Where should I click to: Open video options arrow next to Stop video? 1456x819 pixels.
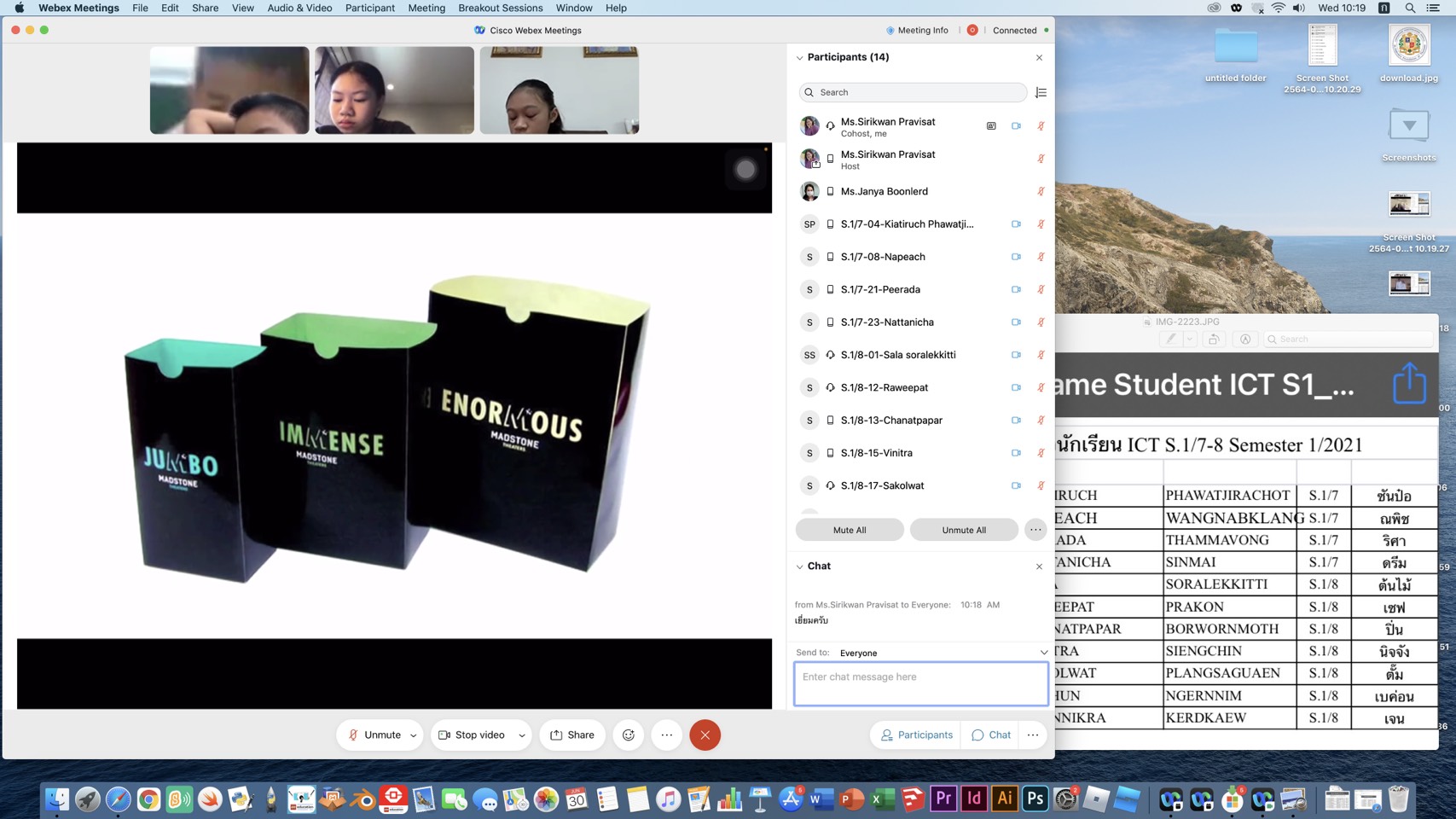pyautogui.click(x=522, y=735)
